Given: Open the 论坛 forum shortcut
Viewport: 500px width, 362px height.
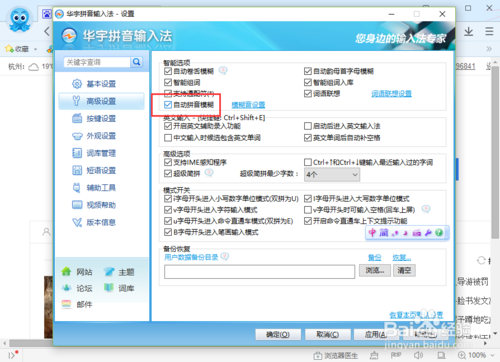Looking at the screenshot, I should coord(77,288).
